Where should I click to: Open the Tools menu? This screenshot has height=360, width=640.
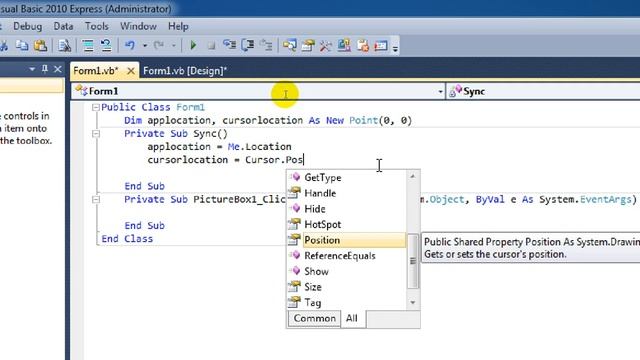(97, 27)
